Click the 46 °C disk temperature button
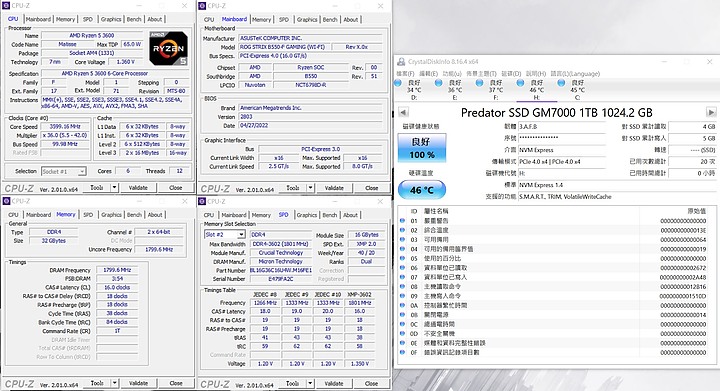Screen dimensions: 720x391 (x=422, y=190)
